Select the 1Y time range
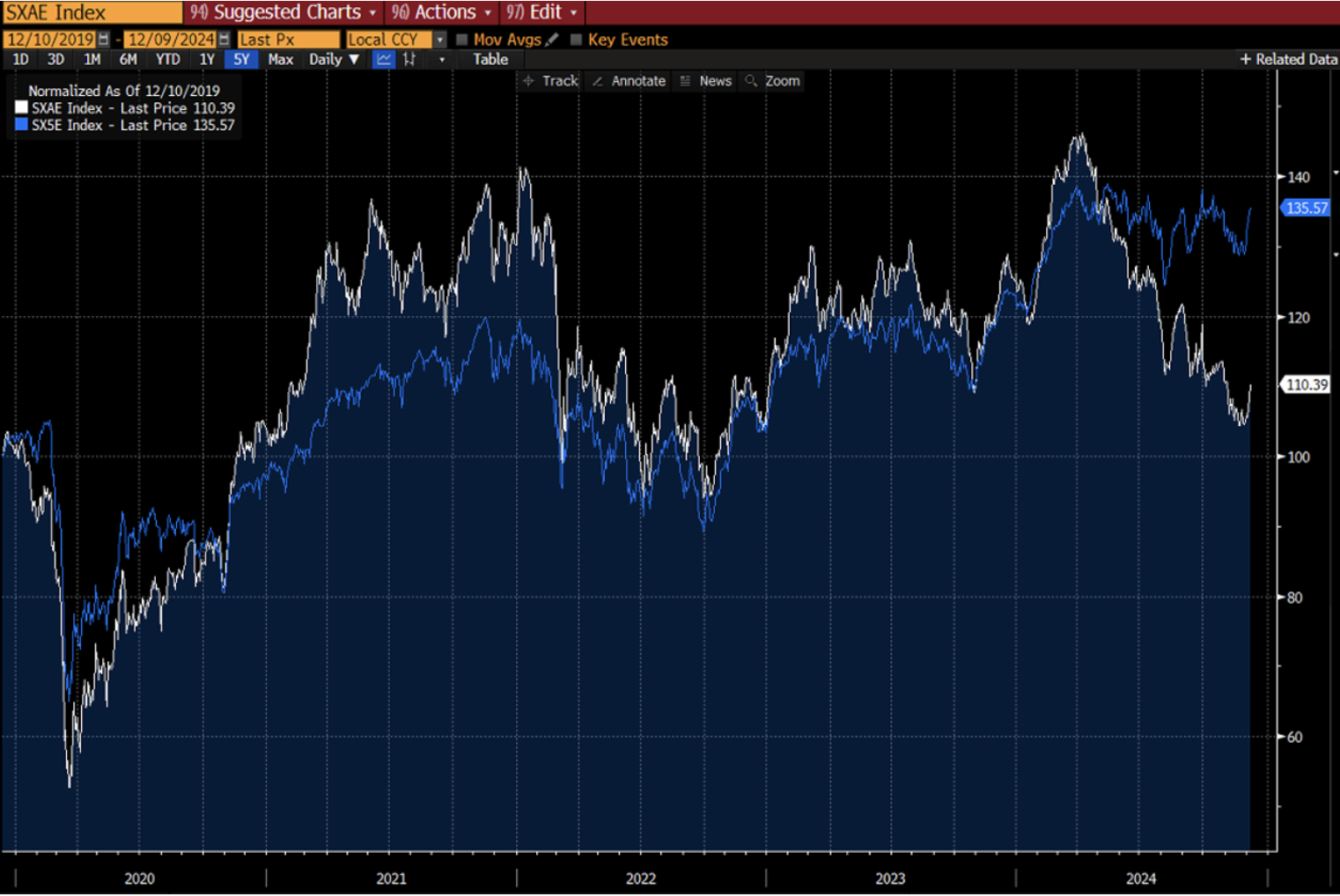 [207, 60]
